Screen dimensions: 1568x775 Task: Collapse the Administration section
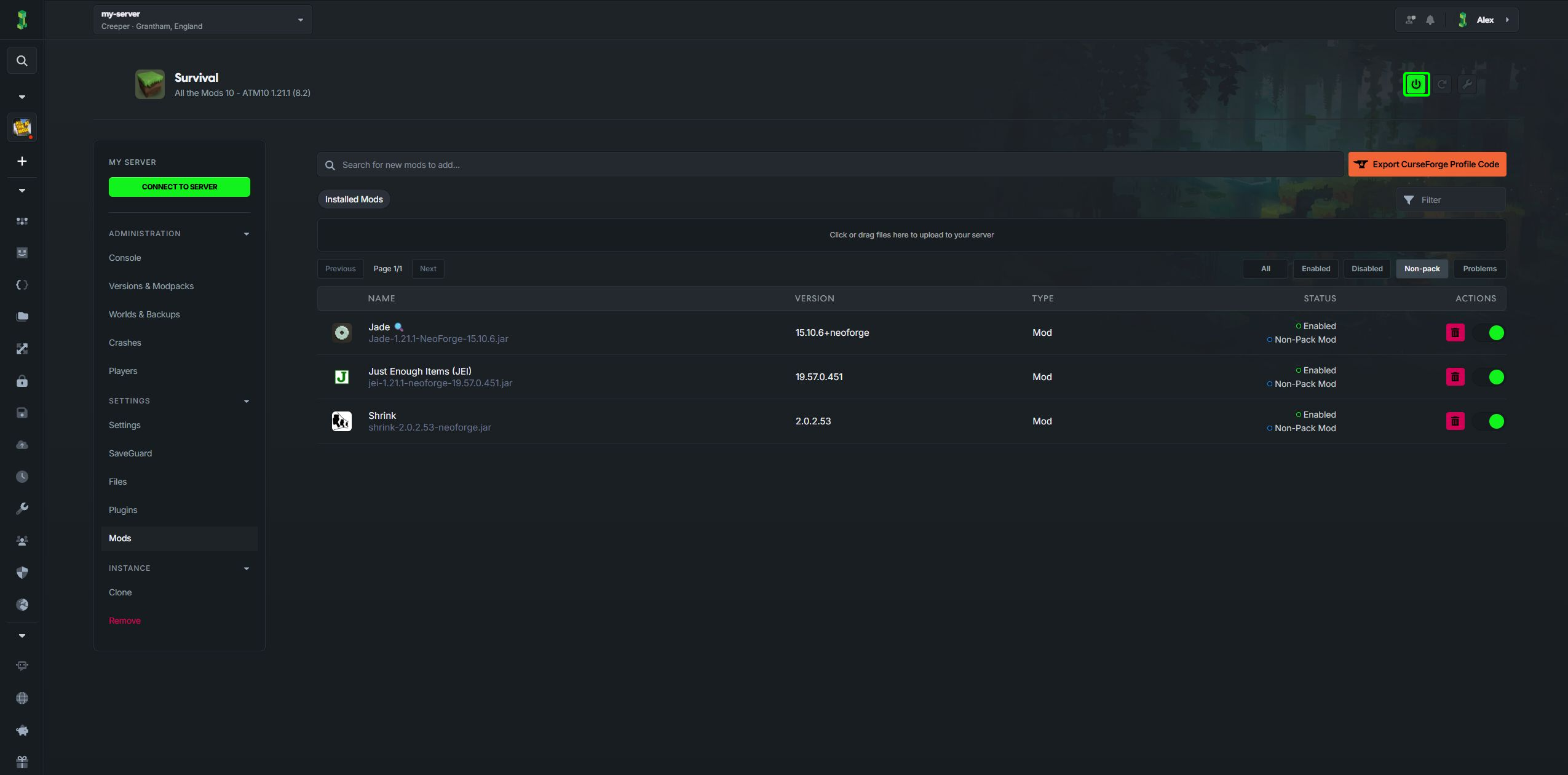pyautogui.click(x=247, y=234)
